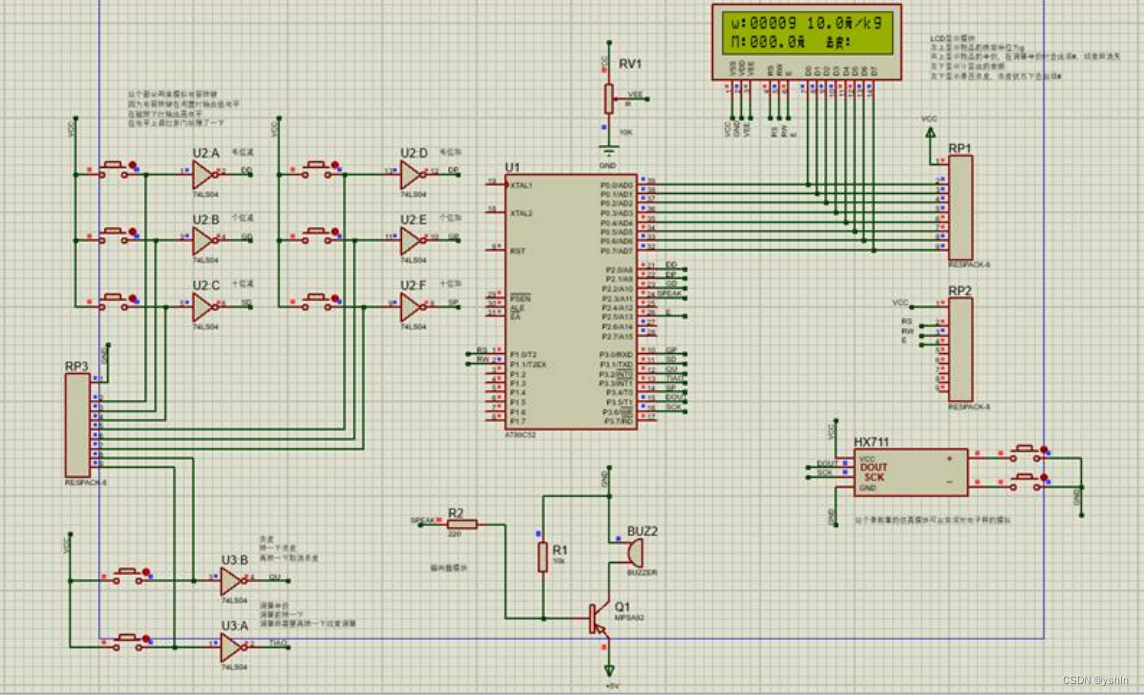Click the RP3 reference label

[x=77, y=366]
